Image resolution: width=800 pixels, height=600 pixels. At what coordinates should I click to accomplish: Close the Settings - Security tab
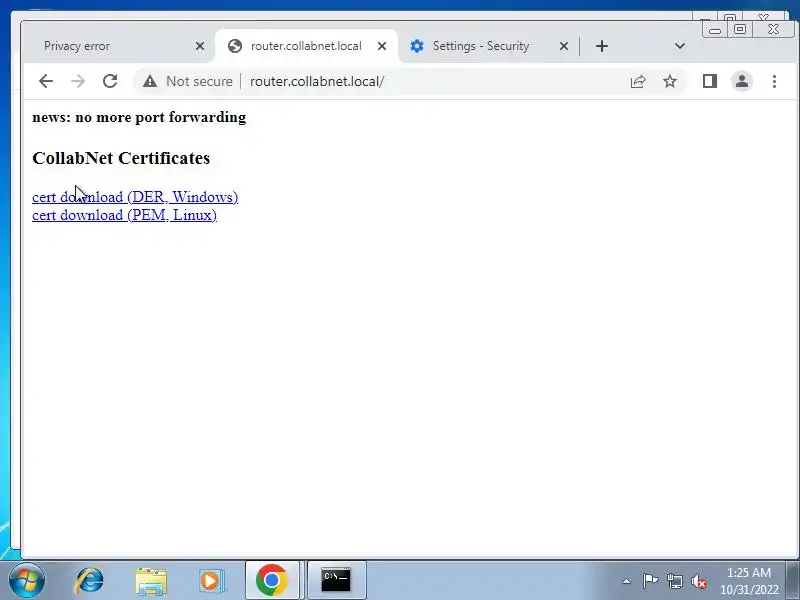(564, 46)
